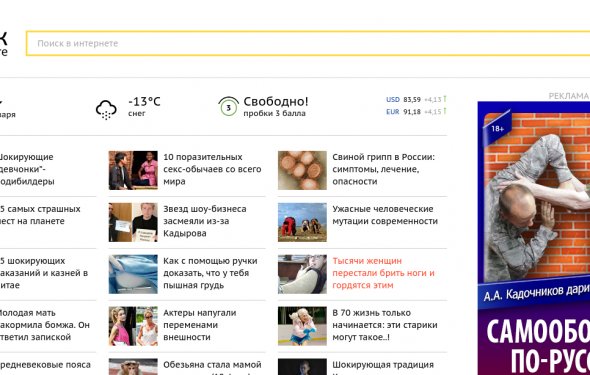Click the 18+ badge on the ad

tap(497, 129)
